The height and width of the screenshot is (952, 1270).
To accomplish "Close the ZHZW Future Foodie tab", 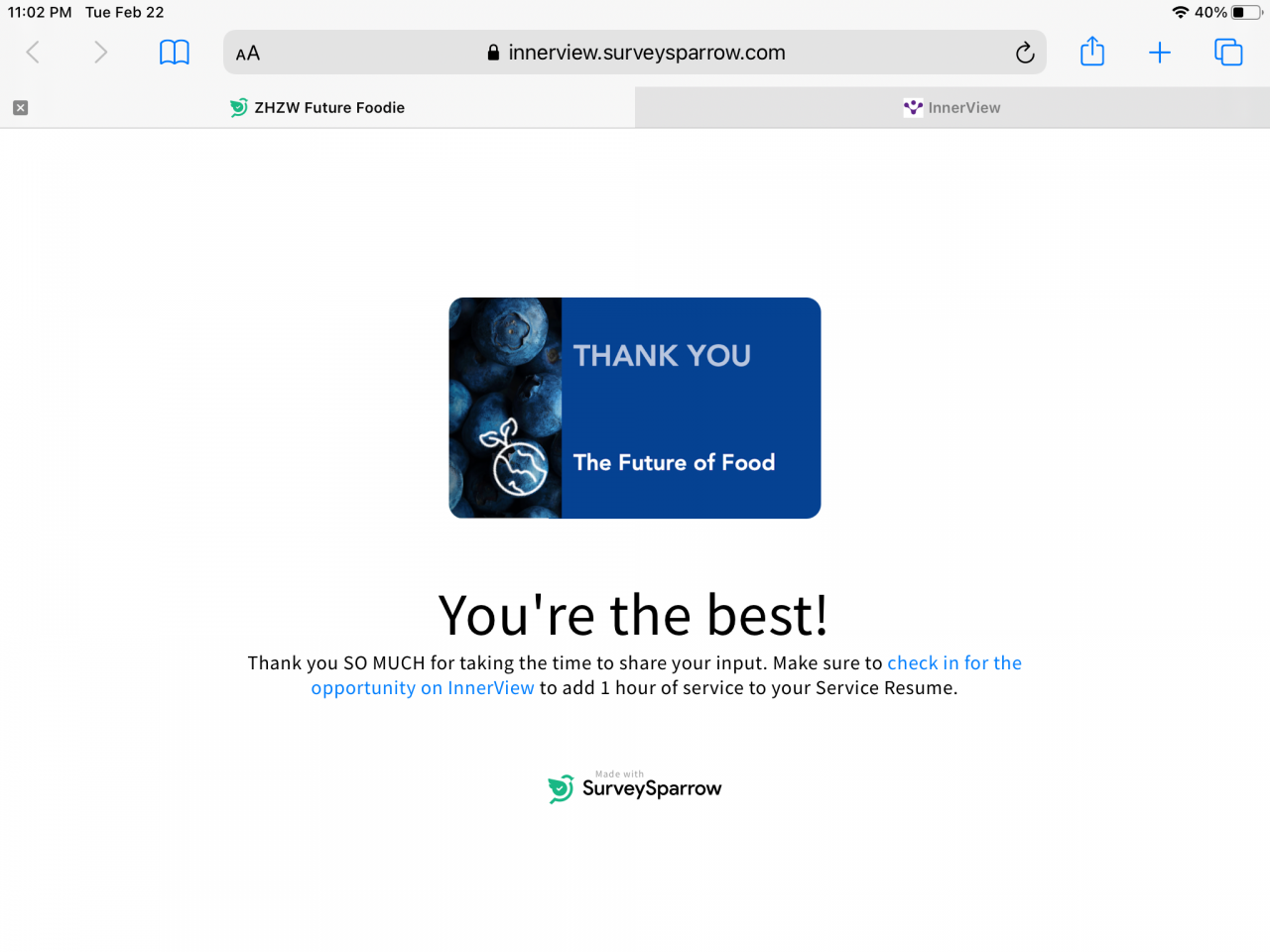I will [20, 107].
